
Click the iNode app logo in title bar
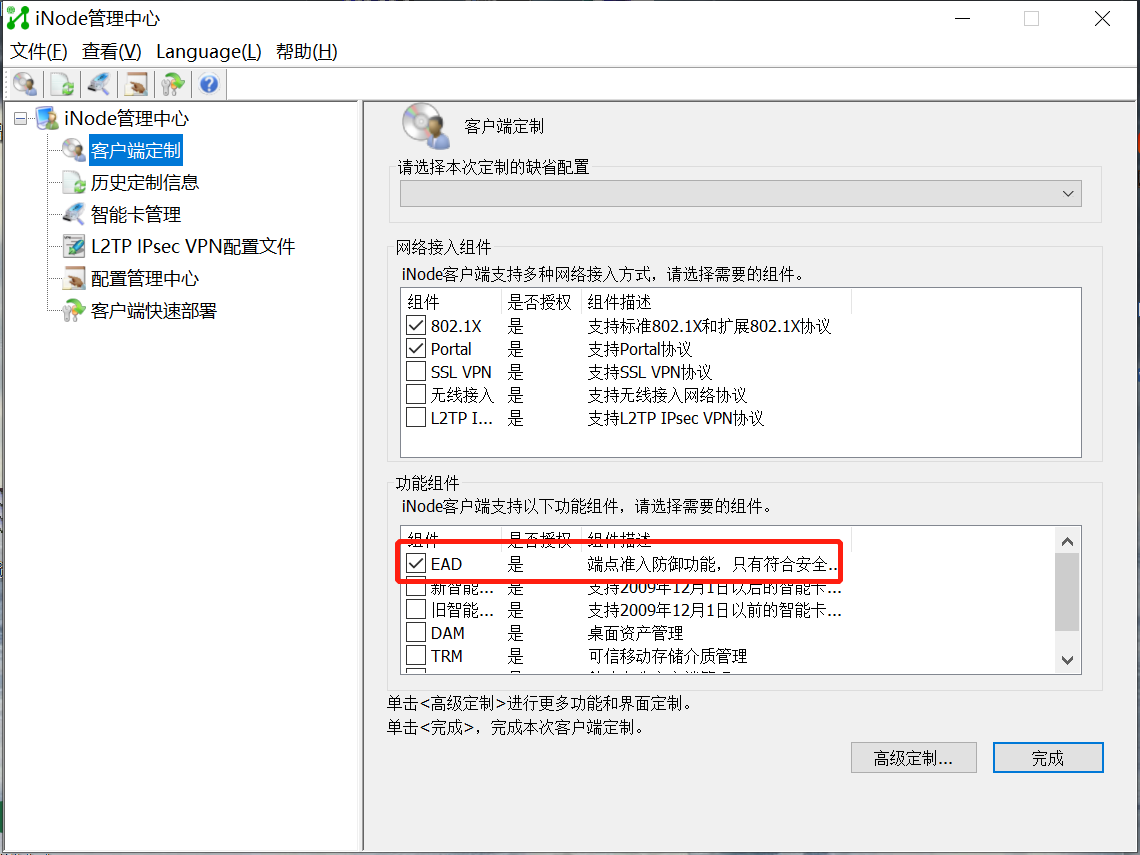click(x=18, y=18)
